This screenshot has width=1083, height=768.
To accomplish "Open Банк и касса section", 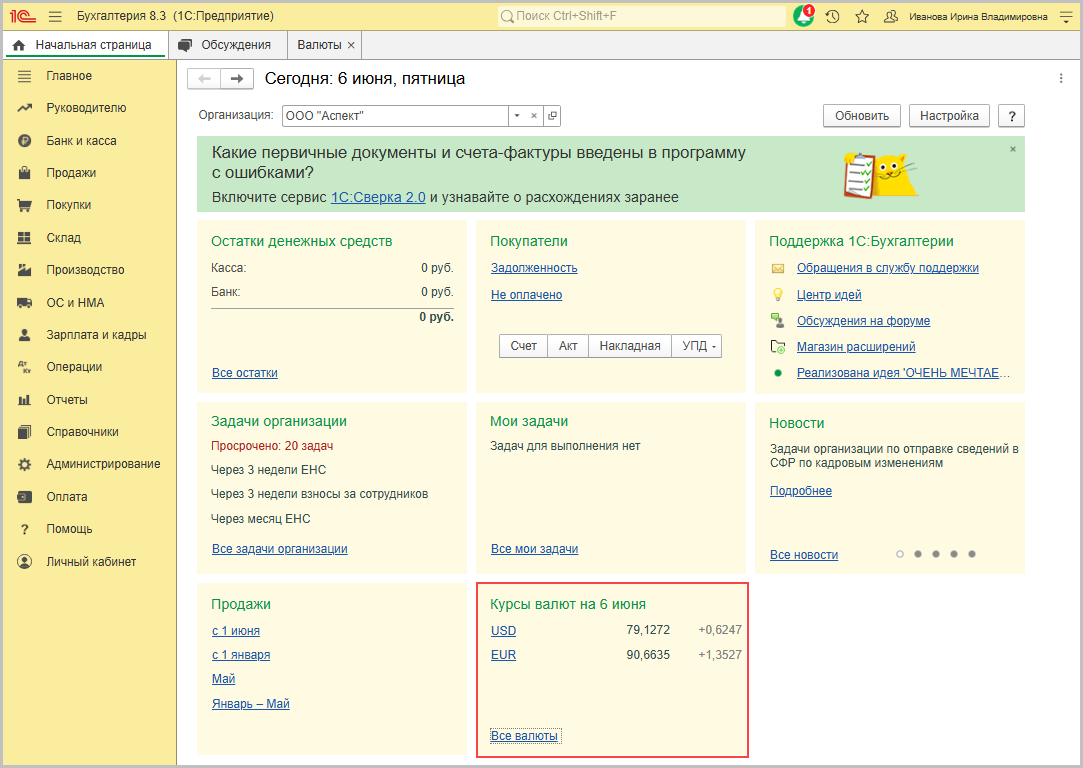I will 81,141.
